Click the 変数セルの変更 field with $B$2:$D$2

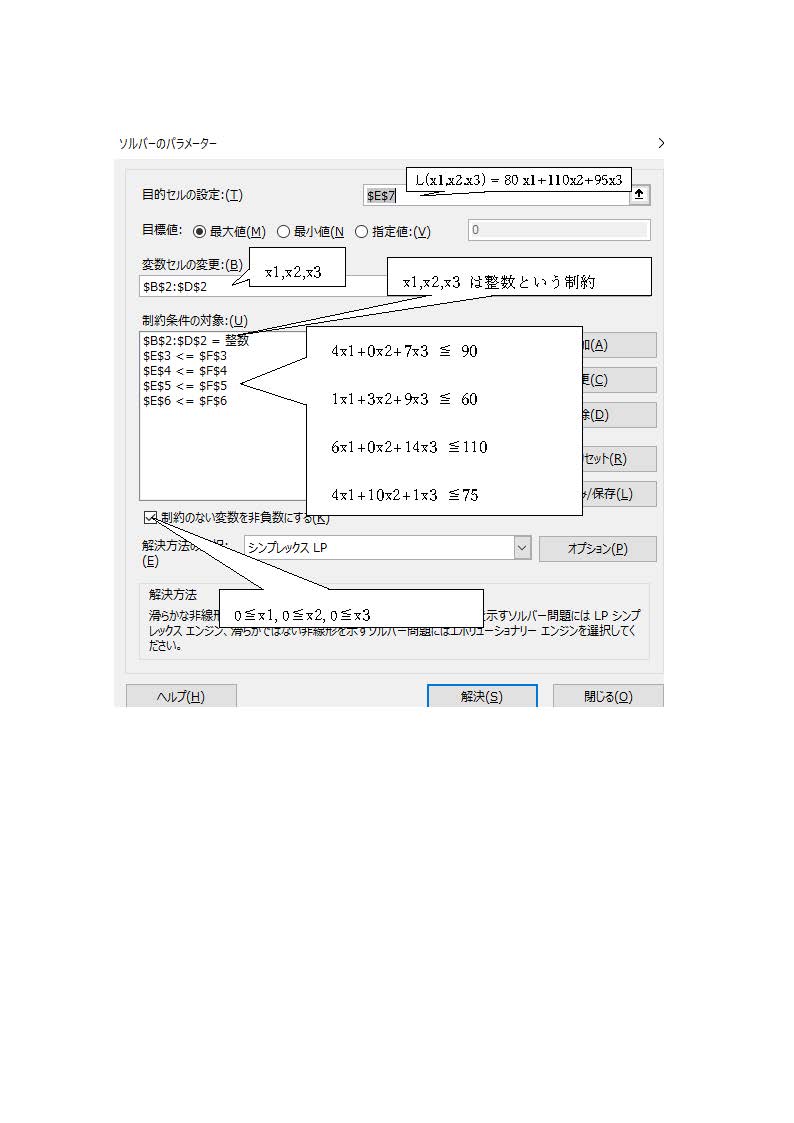[x=190, y=287]
